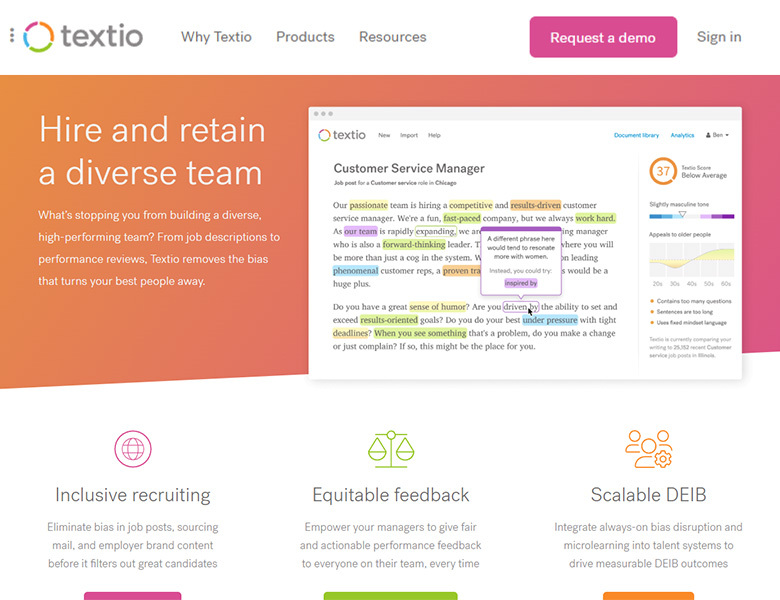780x600 pixels.
Task: Open the Products menu
Action: click(305, 37)
